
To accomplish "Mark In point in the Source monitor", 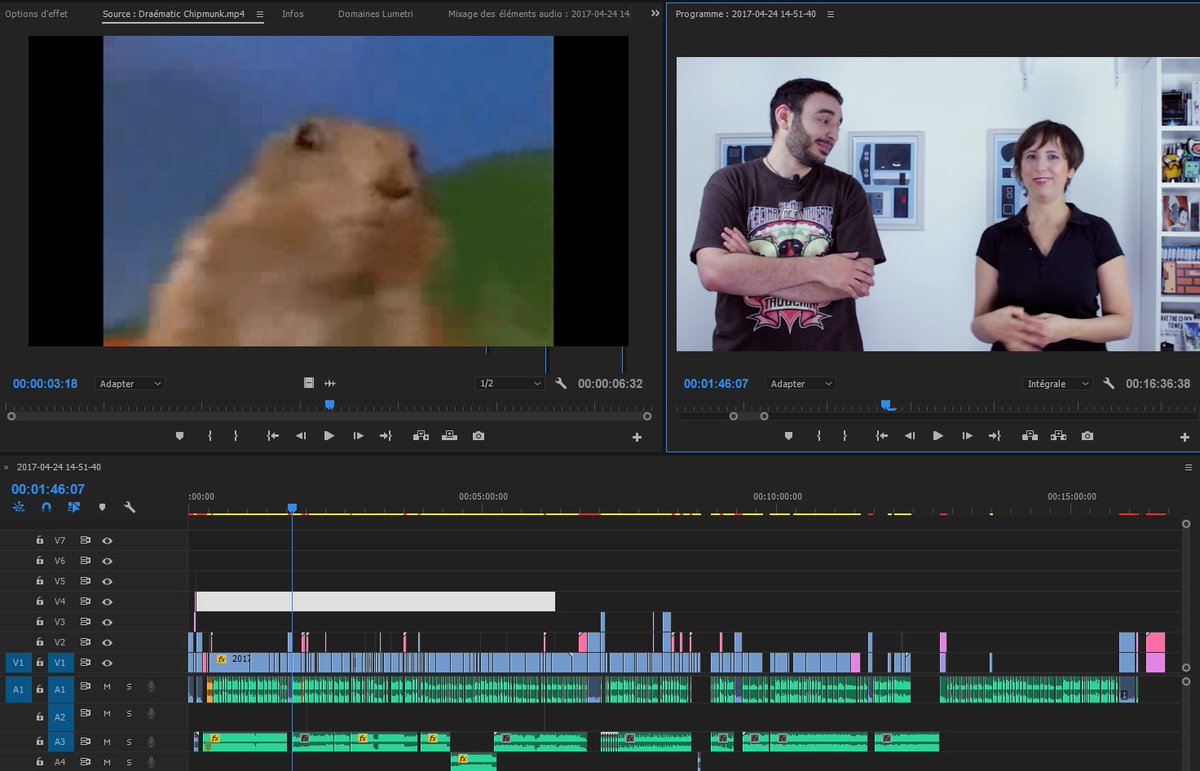I will [210, 436].
